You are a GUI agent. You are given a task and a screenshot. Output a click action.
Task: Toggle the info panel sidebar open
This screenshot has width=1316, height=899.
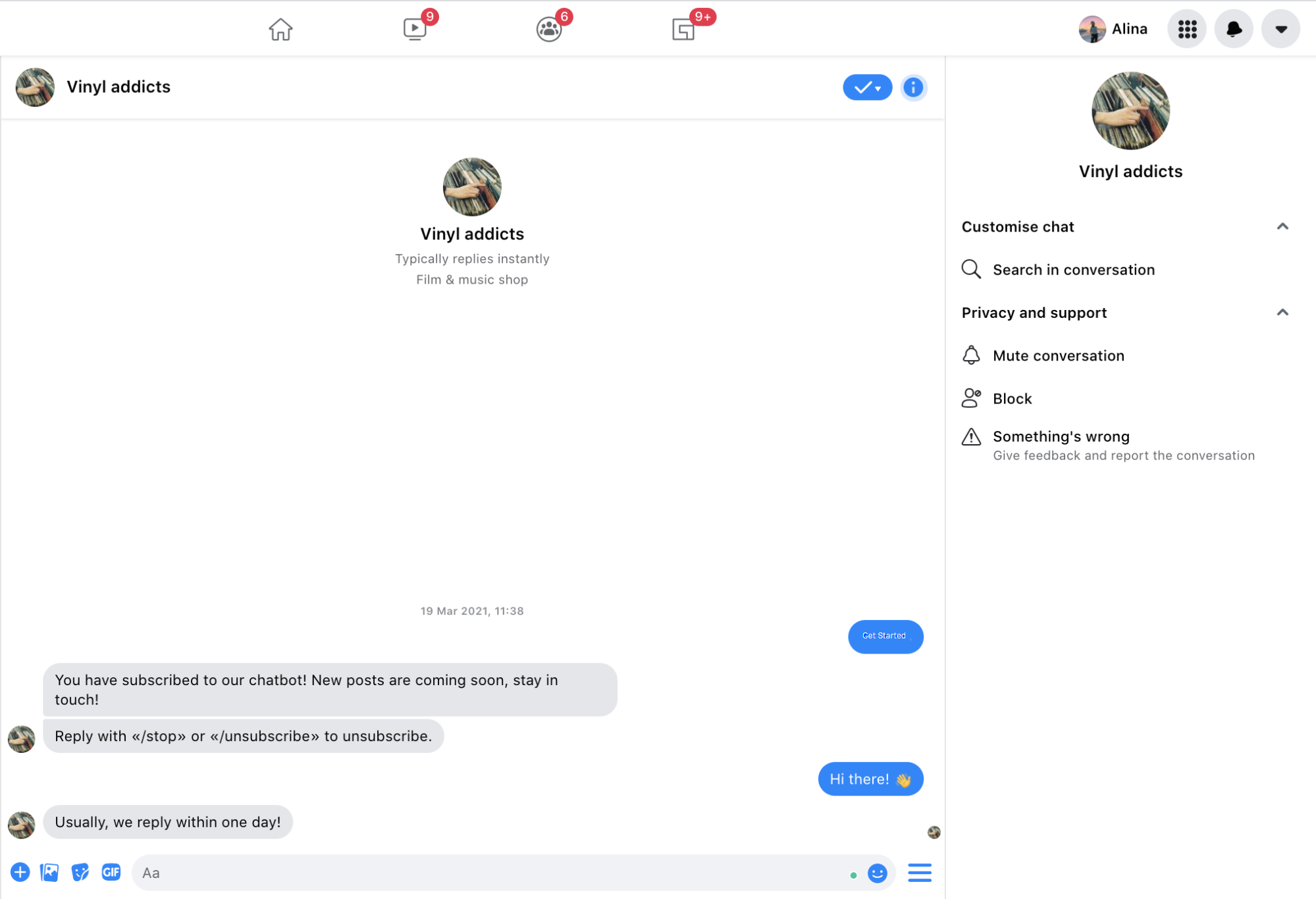pyautogui.click(x=913, y=87)
